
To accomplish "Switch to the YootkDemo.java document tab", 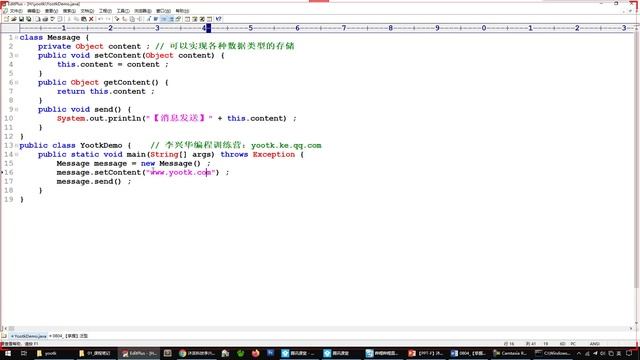I will point(29,336).
